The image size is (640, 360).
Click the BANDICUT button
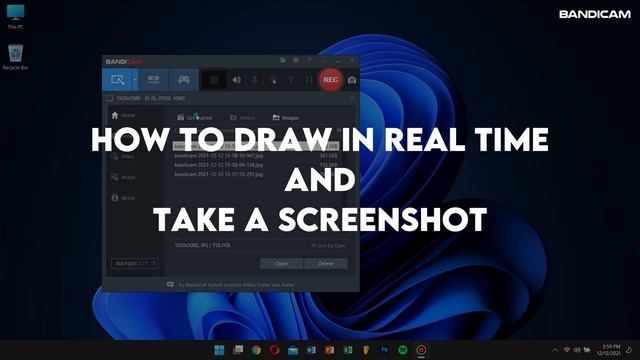coord(135,264)
